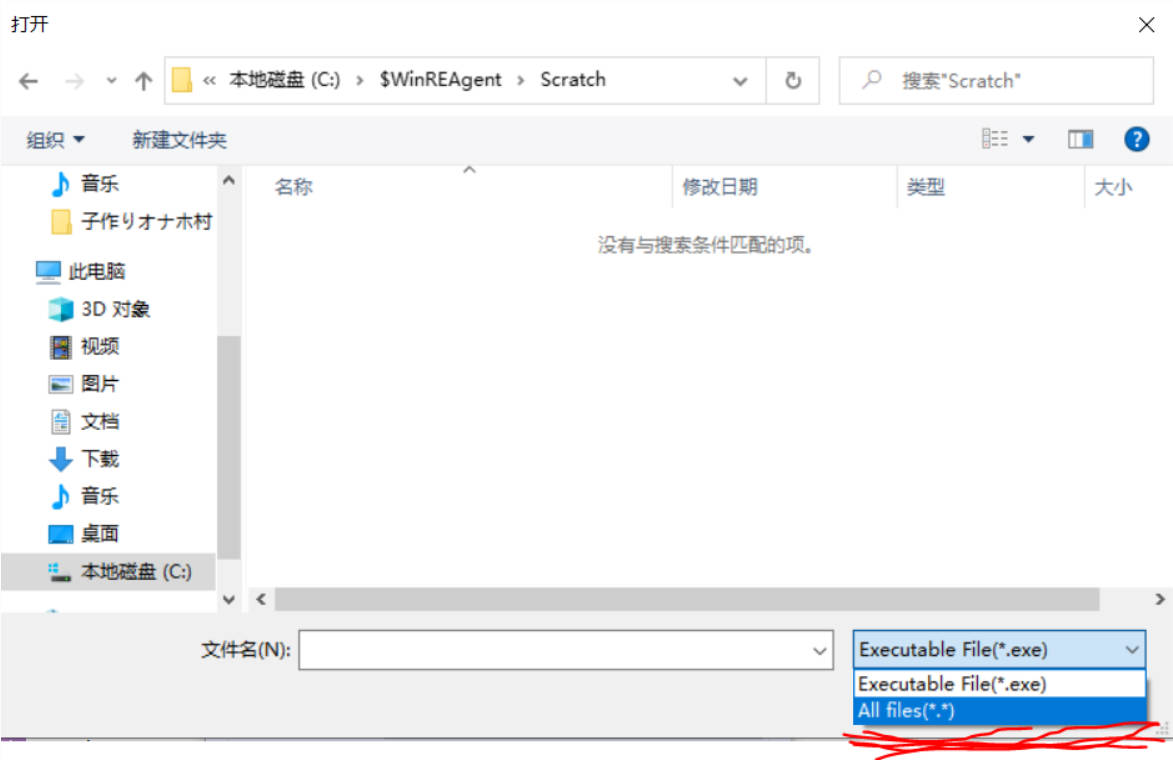Image resolution: width=1173 pixels, height=760 pixels.
Task: Select 下载 in the sidebar
Action: pyautogui.click(x=99, y=459)
